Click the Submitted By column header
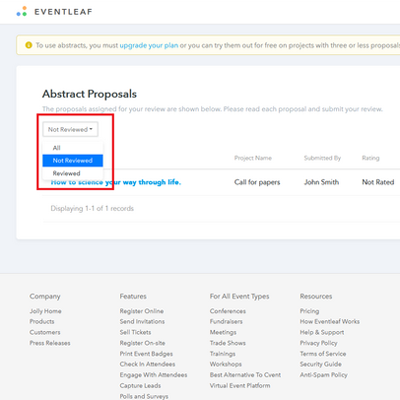Image resolution: width=400 pixels, height=400 pixels. 322,158
